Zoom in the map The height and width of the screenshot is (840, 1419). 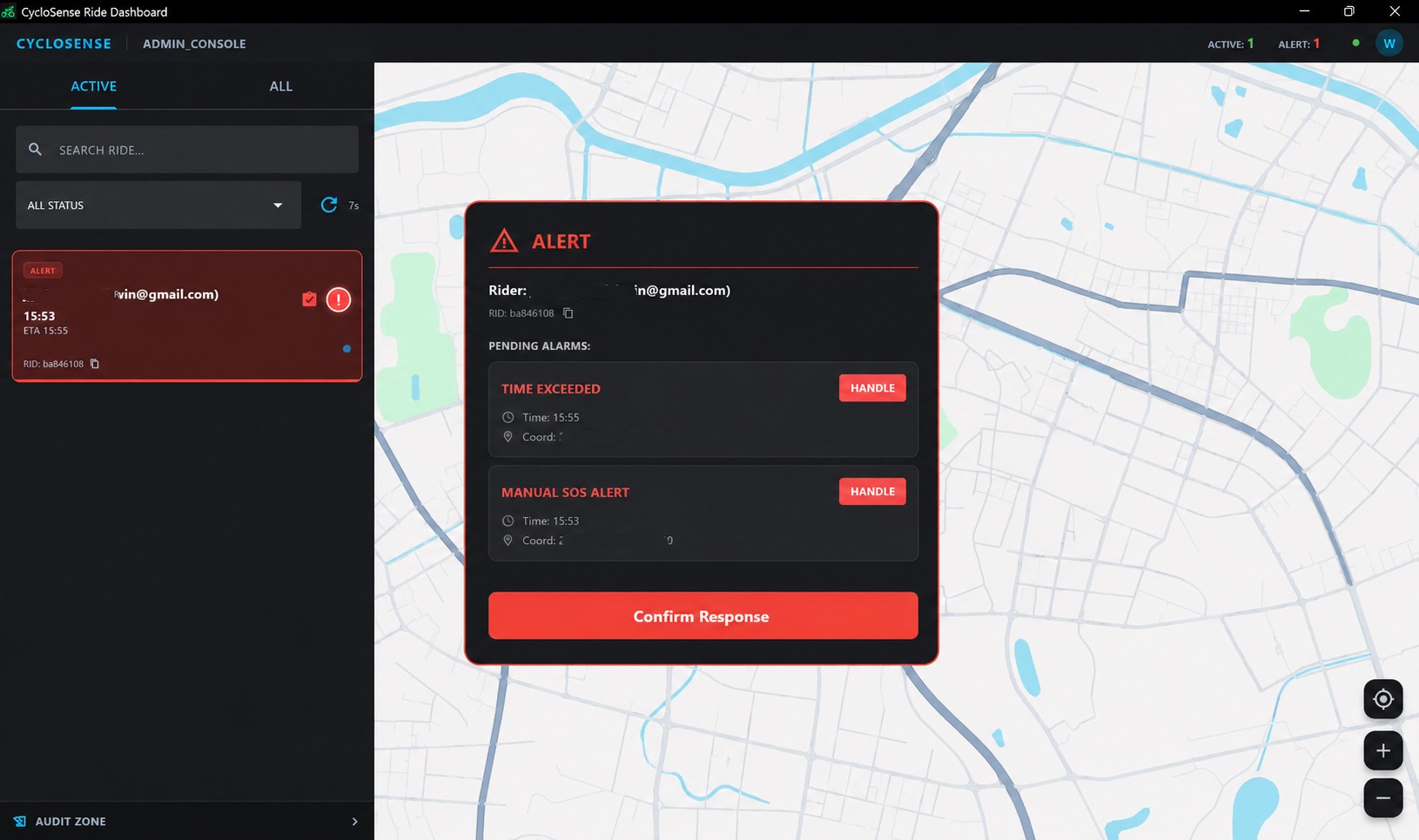[1383, 750]
